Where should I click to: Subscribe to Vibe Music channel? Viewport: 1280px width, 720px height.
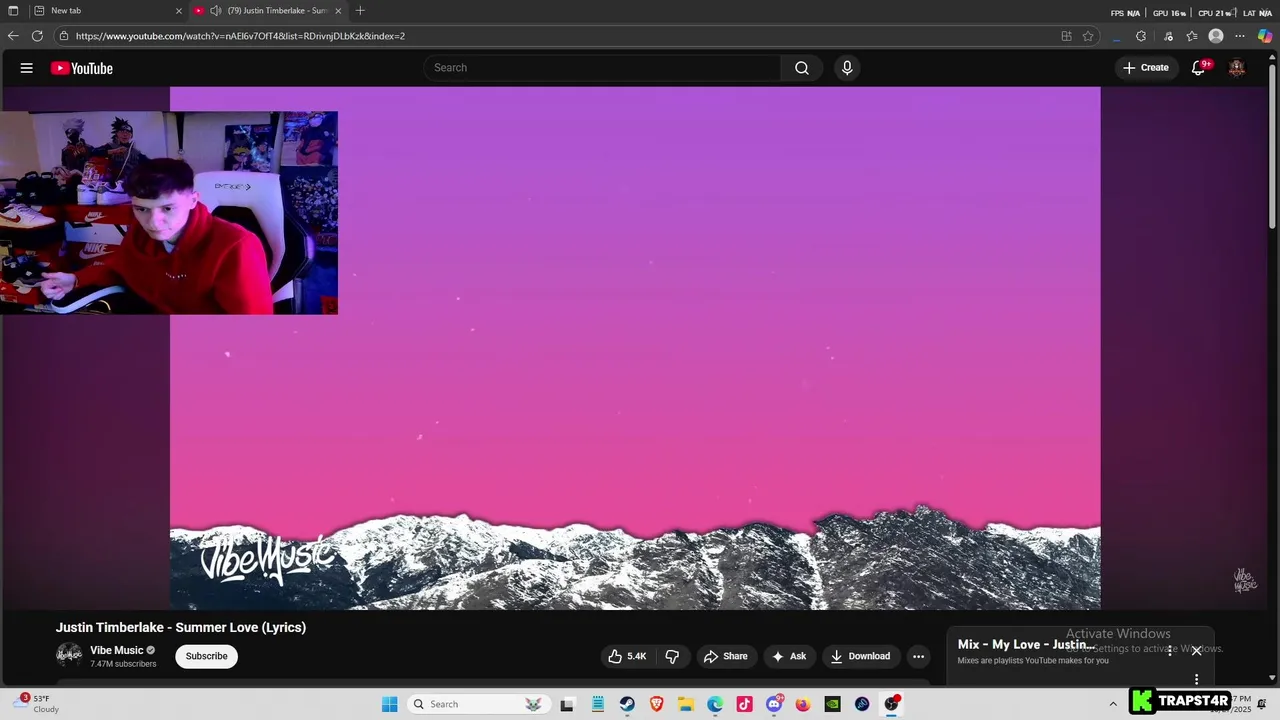[x=206, y=656]
